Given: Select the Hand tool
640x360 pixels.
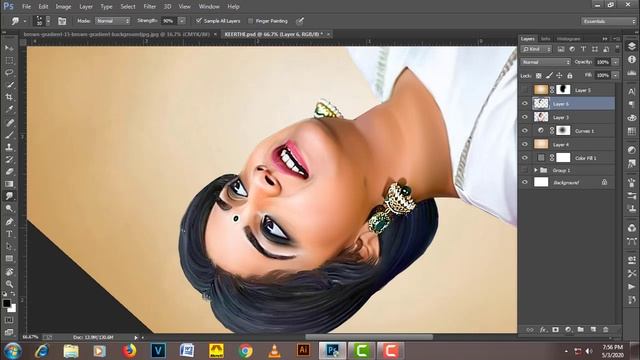Looking at the screenshot, I should 9,272.
